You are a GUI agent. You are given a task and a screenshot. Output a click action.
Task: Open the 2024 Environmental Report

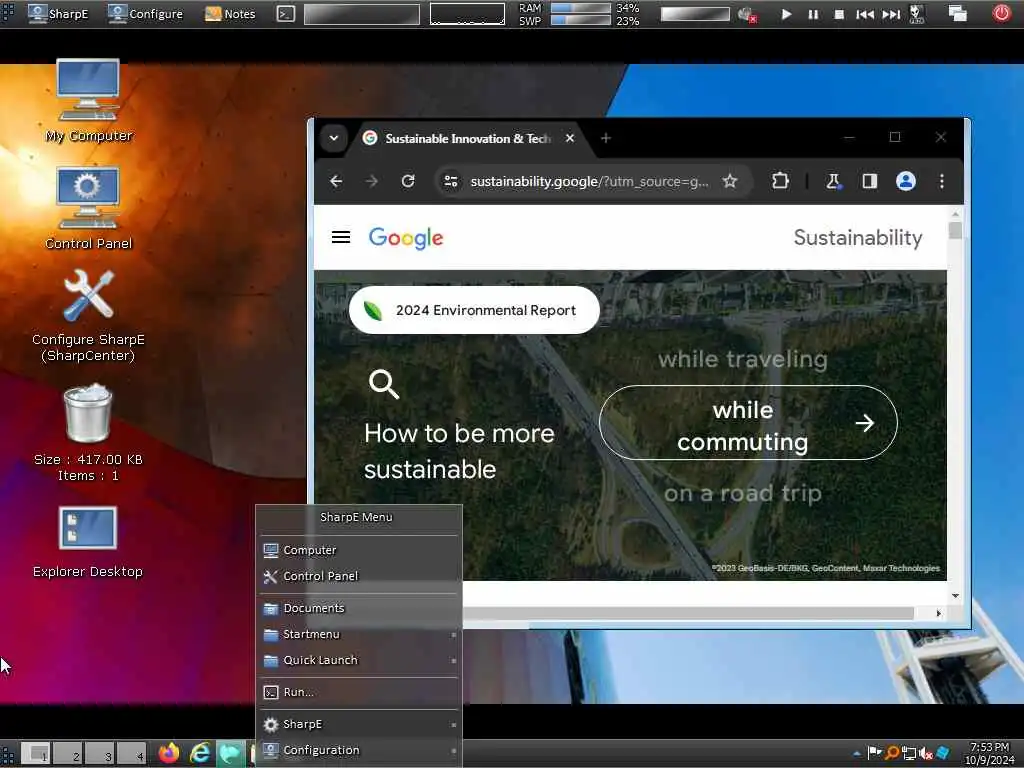point(474,310)
